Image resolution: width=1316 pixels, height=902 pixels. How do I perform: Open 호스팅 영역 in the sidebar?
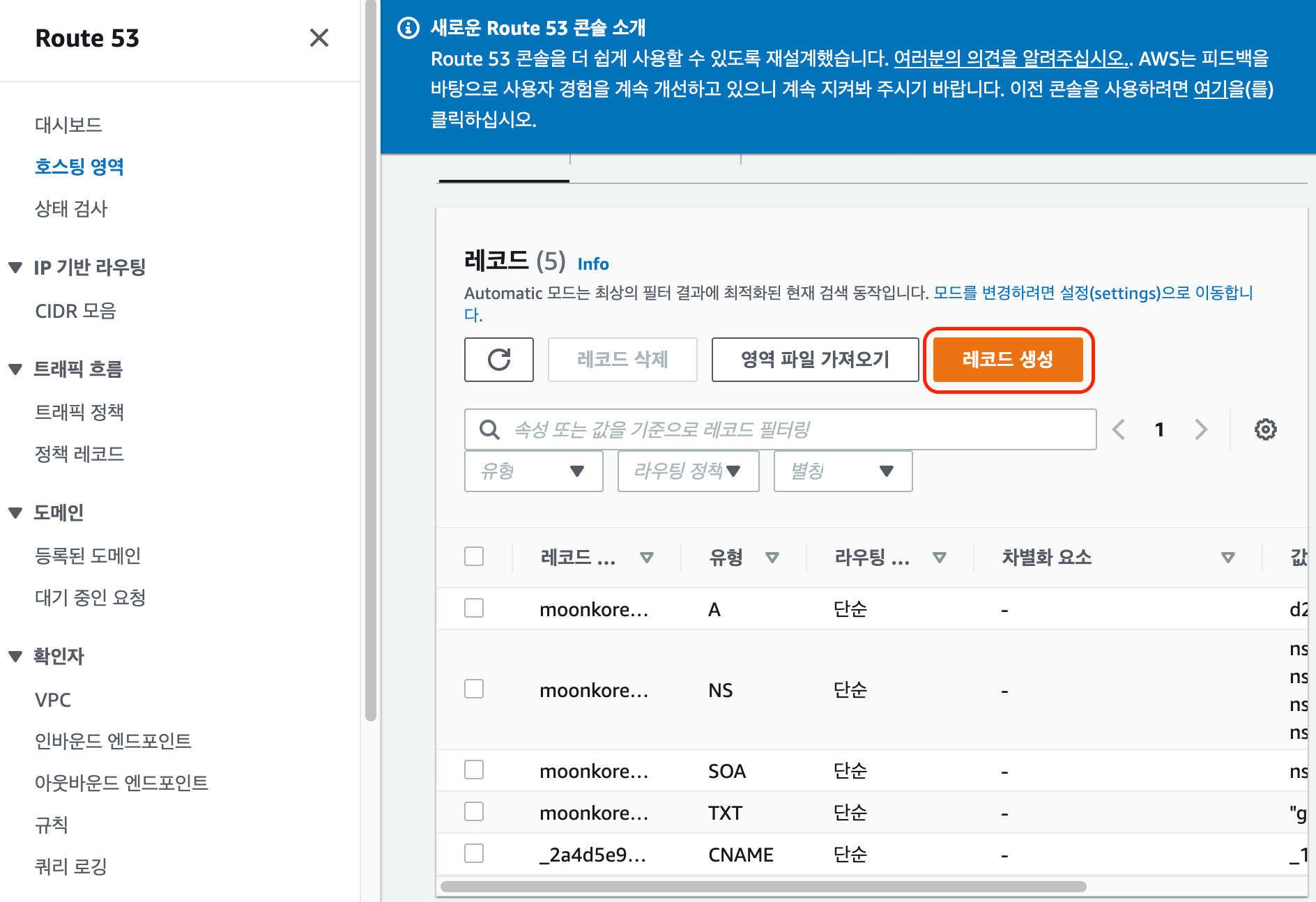(x=79, y=167)
